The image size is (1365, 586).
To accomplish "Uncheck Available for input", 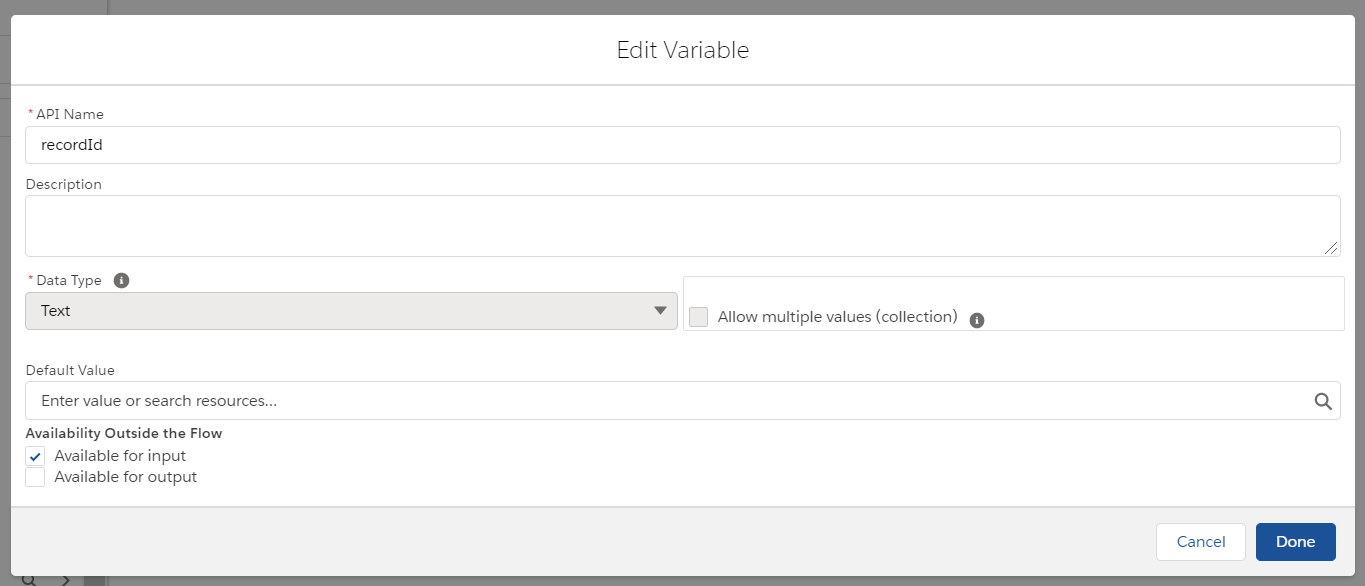I will click(x=35, y=456).
